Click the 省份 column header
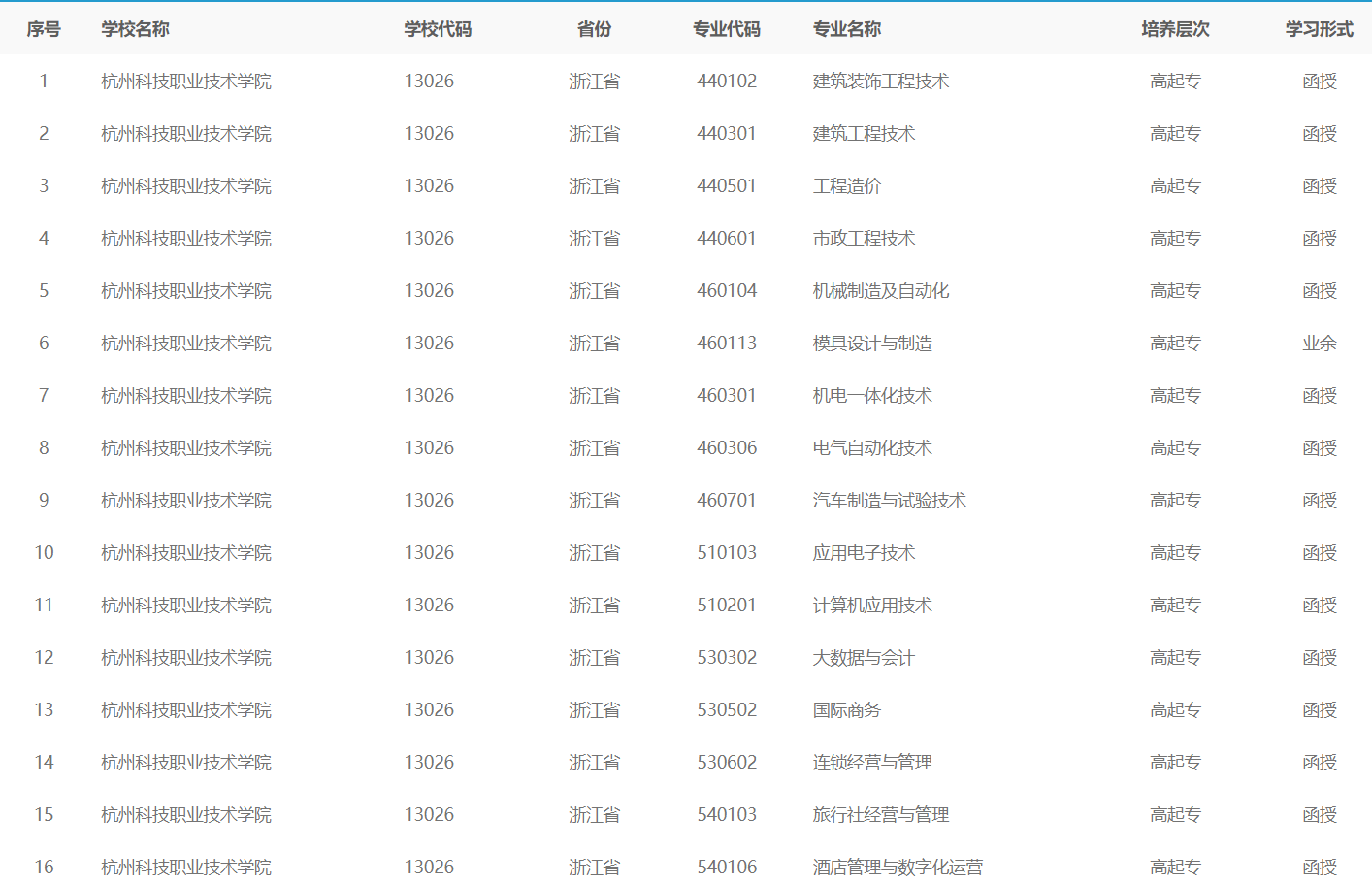Screen dimensions: 1372x884 click(x=594, y=29)
